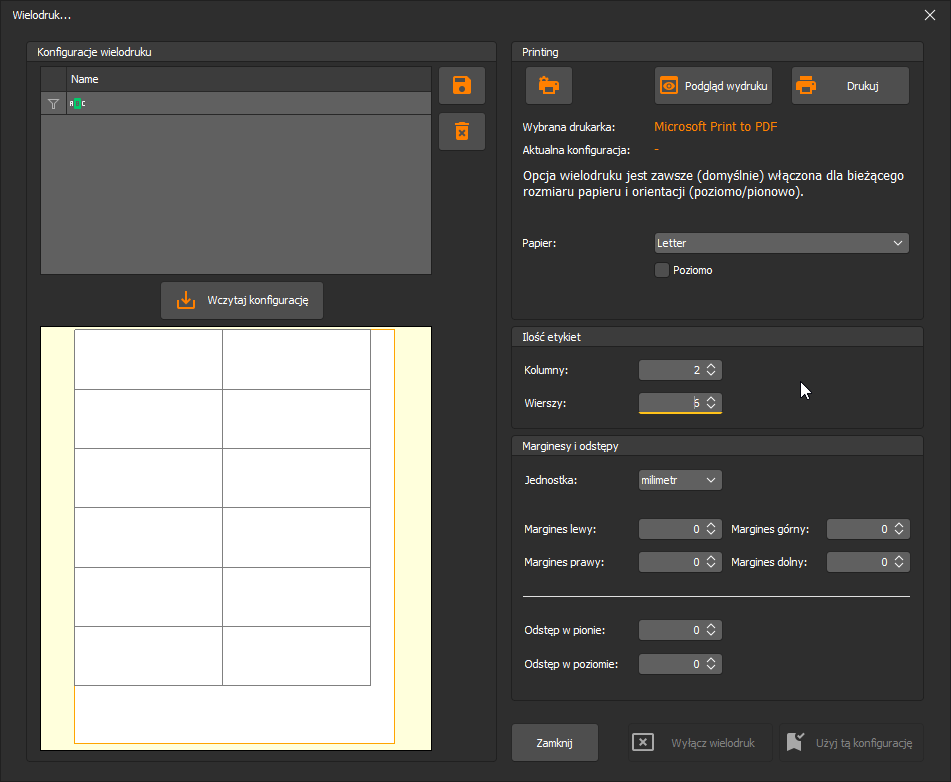Open the Papier Letter dropdown

[x=782, y=243]
